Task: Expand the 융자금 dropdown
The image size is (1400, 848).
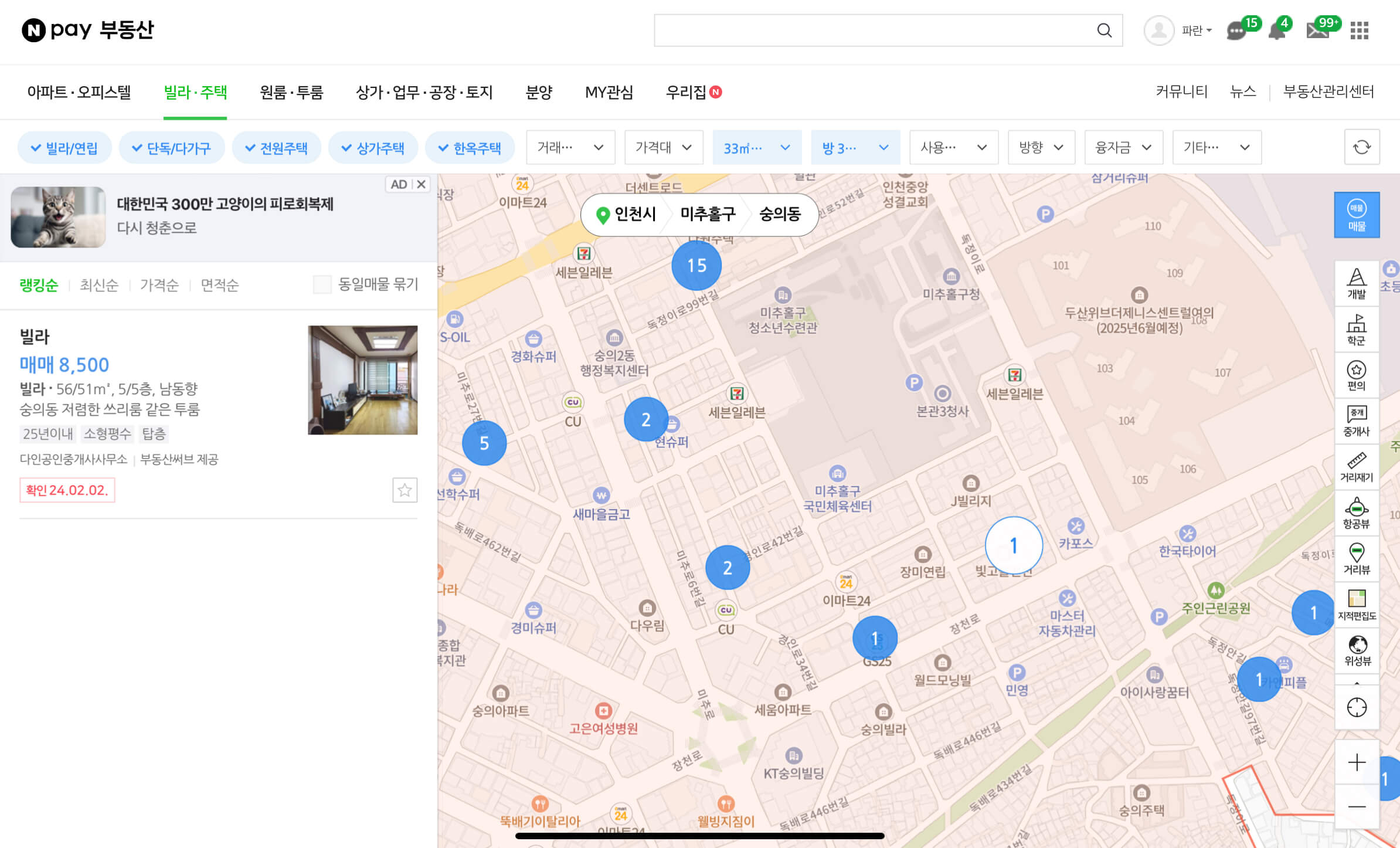Action: (1123, 147)
